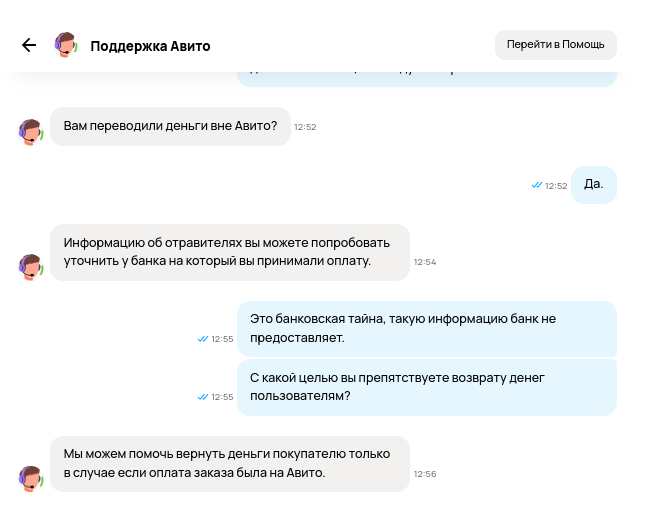
Task: Select the message starting "Это банковская тайна"
Action: coord(426,328)
